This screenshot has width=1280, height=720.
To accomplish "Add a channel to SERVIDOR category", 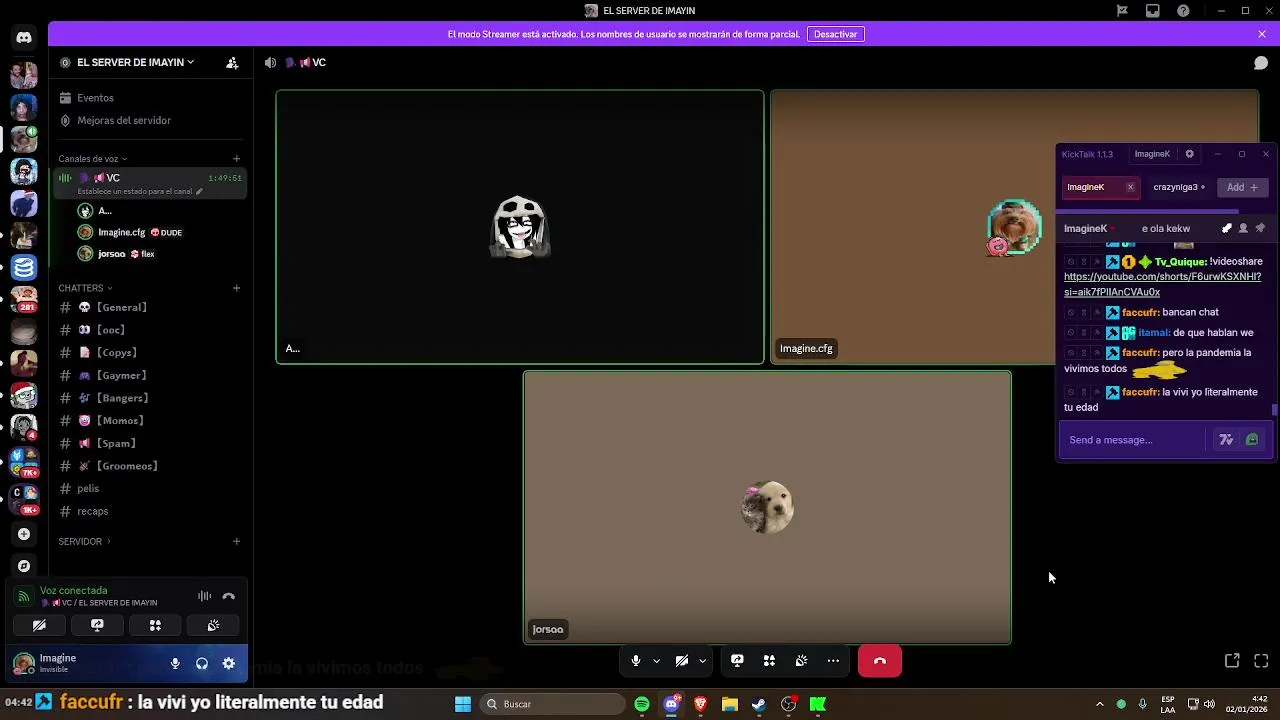I will click(x=237, y=541).
